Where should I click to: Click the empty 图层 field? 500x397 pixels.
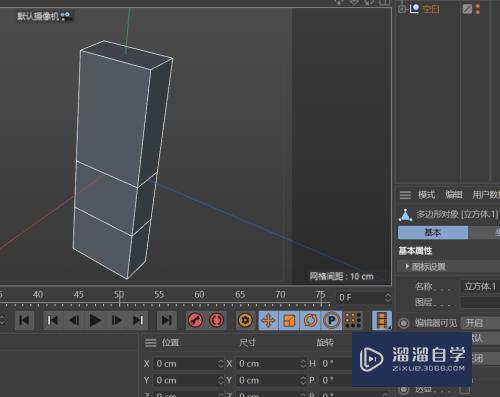point(480,302)
